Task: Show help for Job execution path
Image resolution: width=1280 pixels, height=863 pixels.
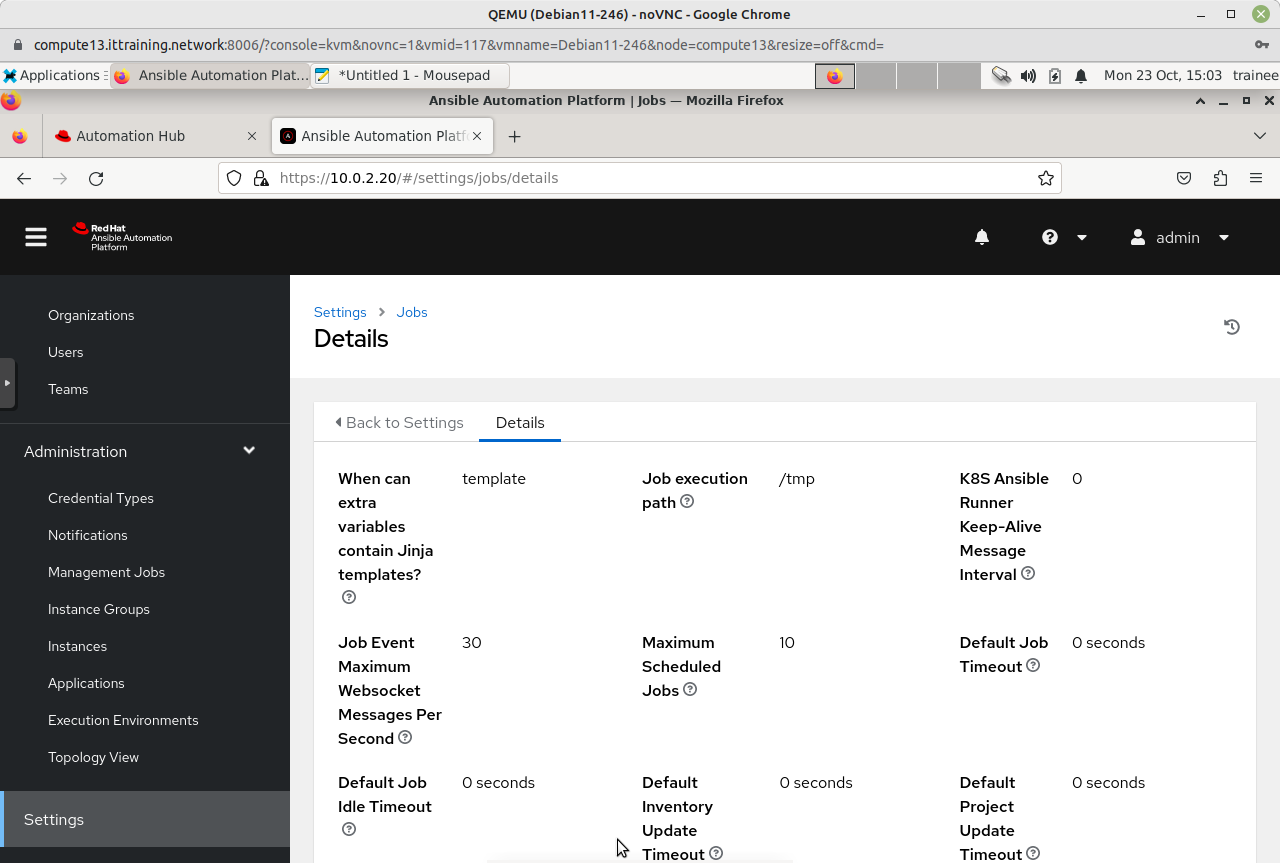Action: (687, 502)
